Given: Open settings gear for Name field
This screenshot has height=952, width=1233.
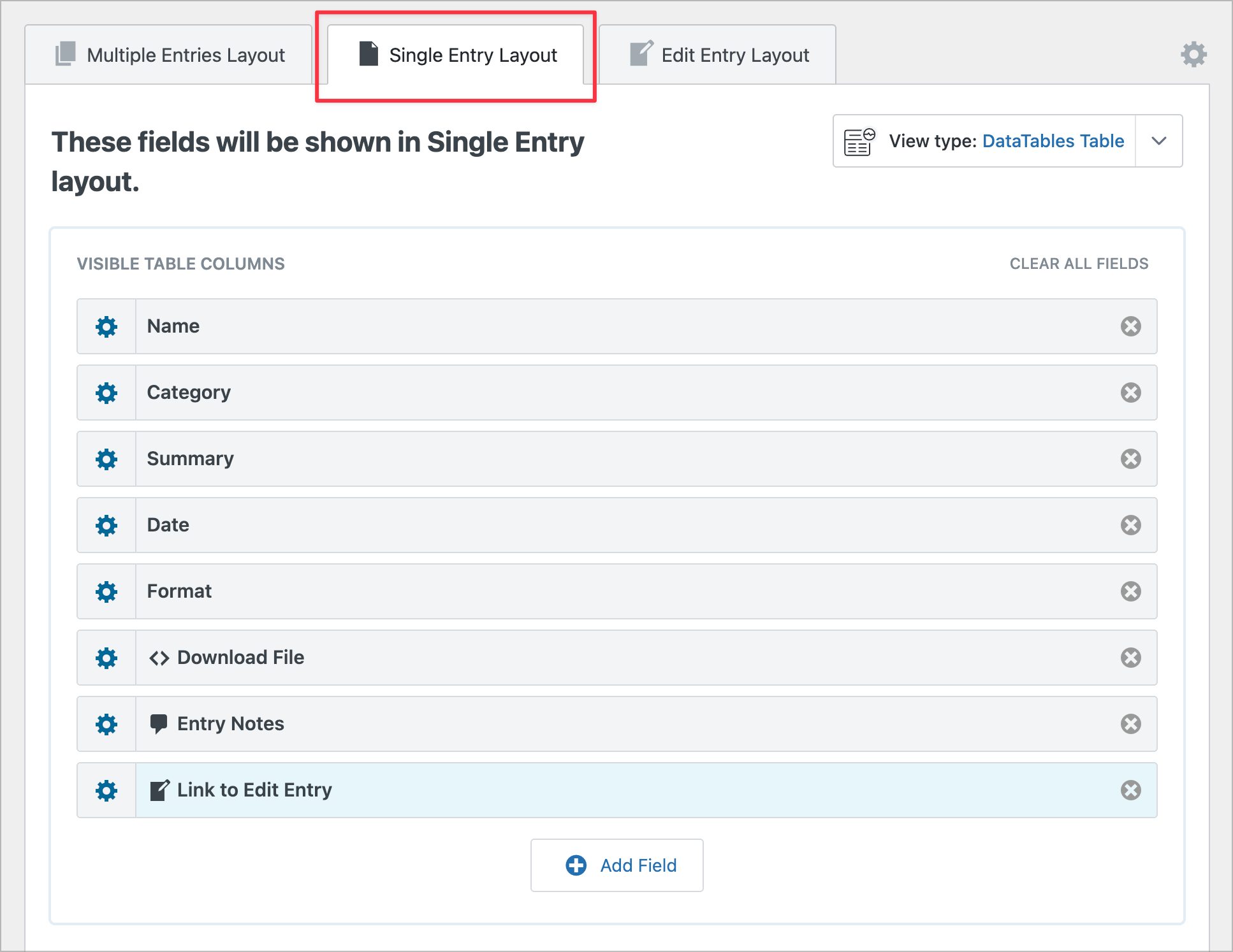Looking at the screenshot, I should (106, 327).
